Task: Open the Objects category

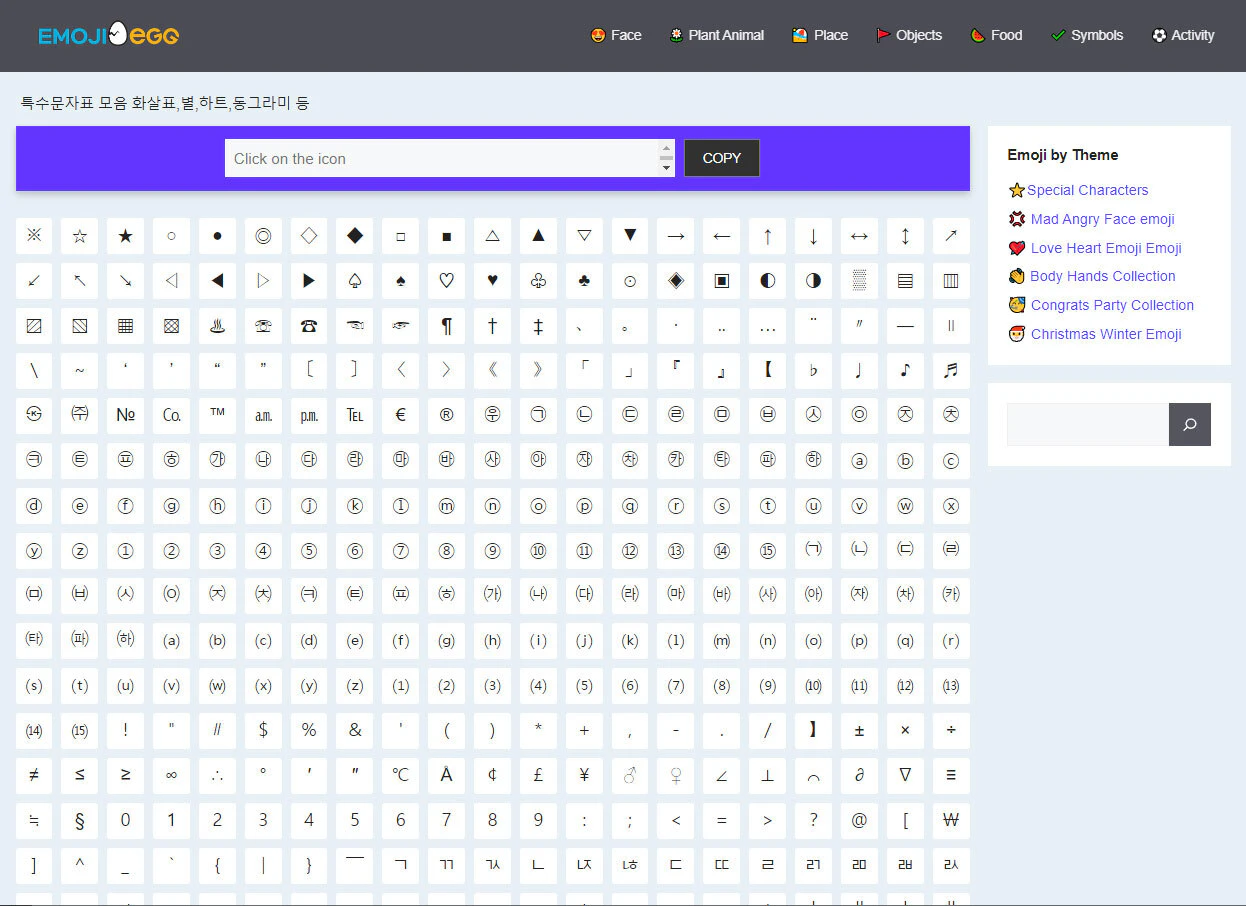Action: [909, 35]
